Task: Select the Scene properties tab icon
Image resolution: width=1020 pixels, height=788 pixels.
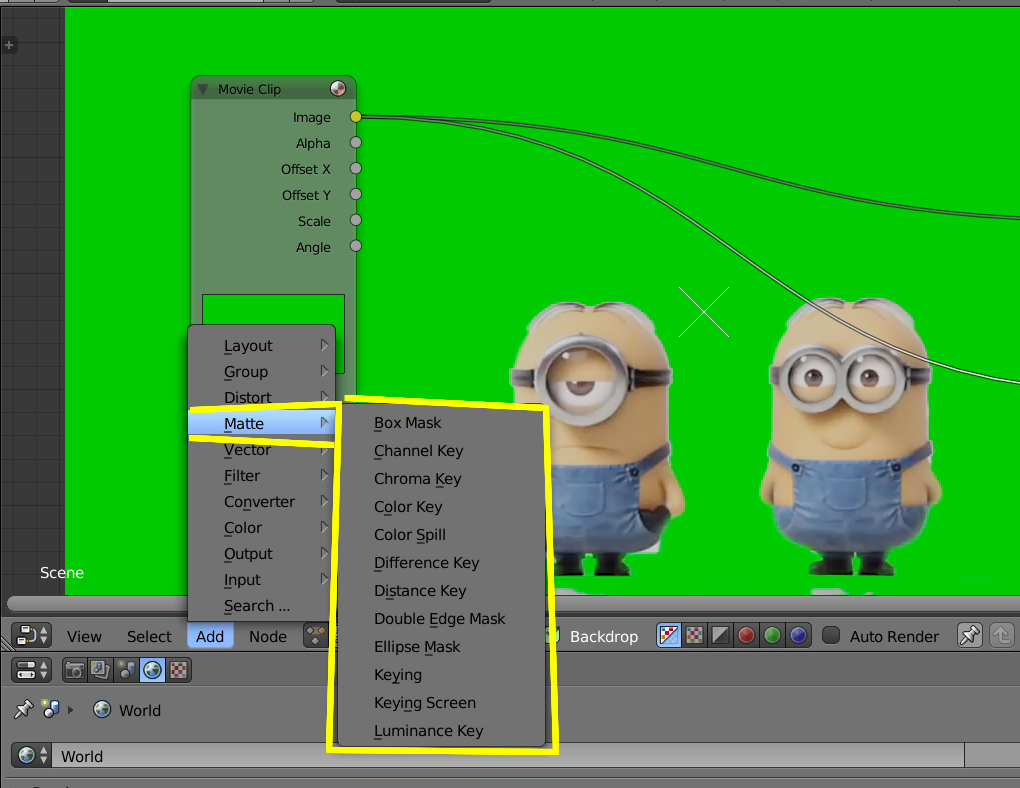Action: point(126,670)
